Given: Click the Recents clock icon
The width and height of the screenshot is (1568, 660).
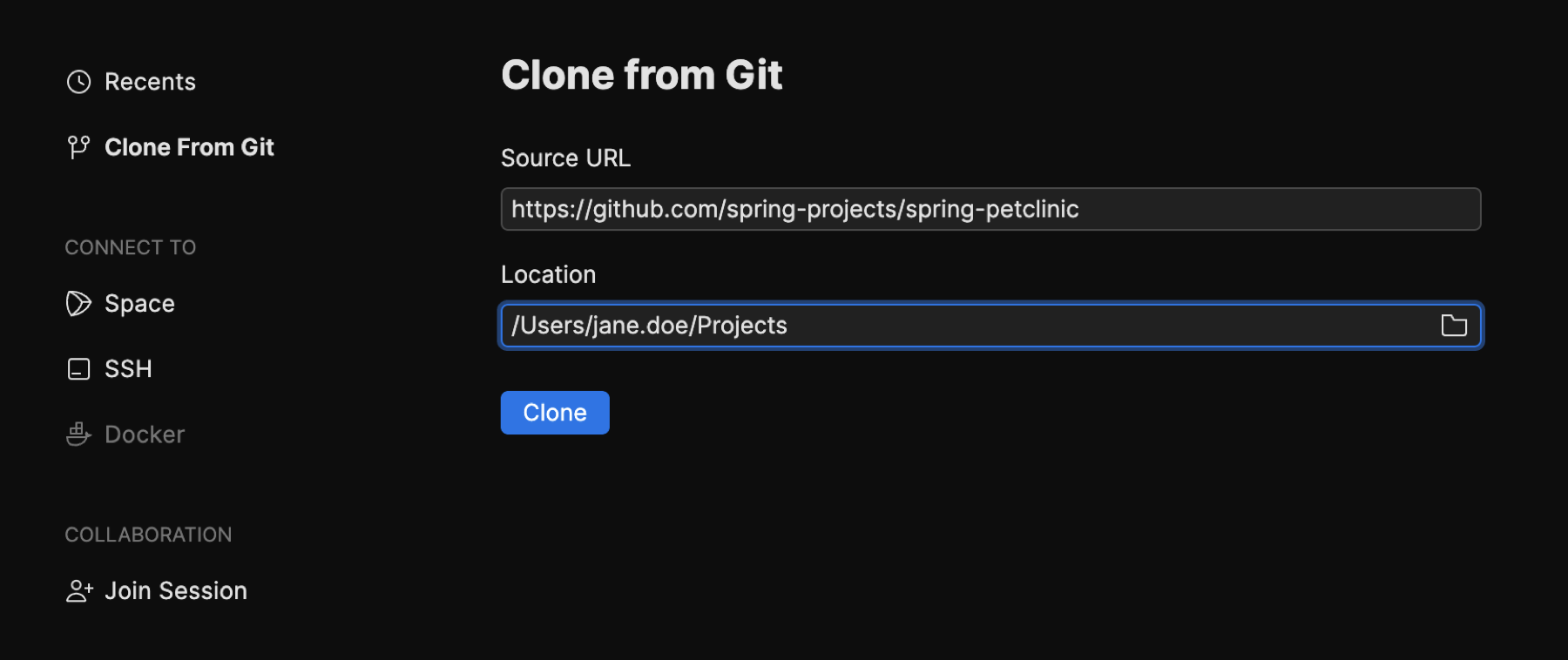Looking at the screenshot, I should click(79, 81).
